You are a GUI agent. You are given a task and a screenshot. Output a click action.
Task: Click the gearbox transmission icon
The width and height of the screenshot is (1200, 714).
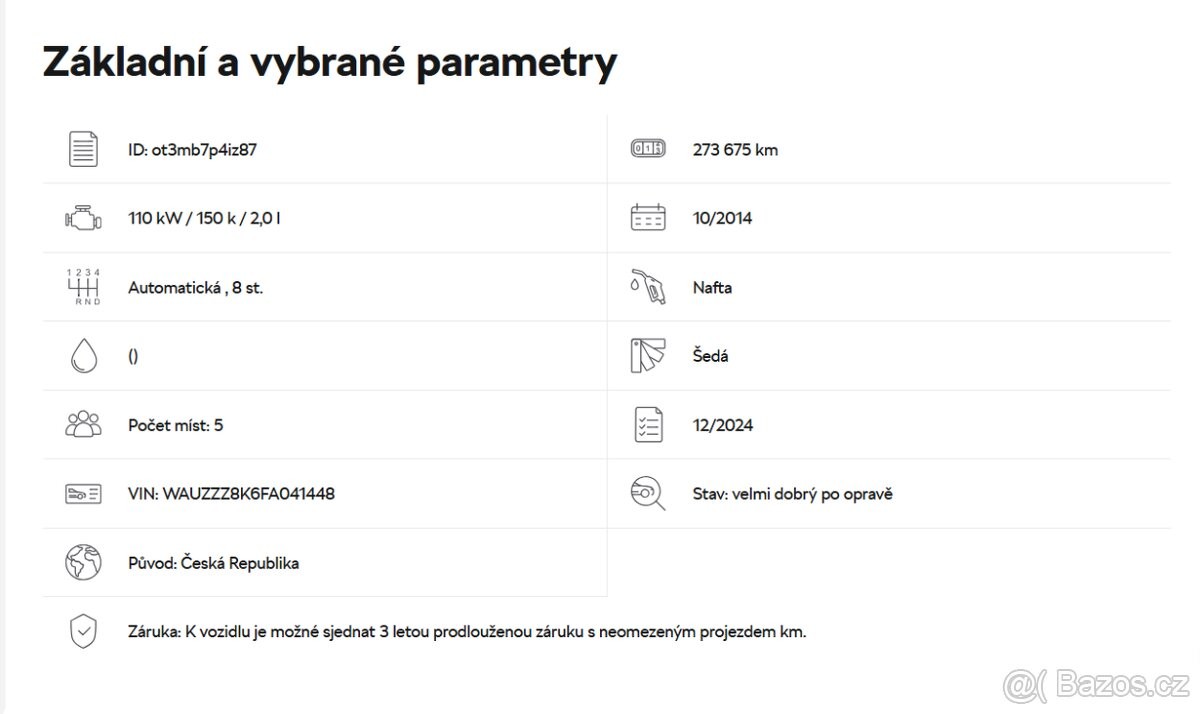(x=83, y=287)
